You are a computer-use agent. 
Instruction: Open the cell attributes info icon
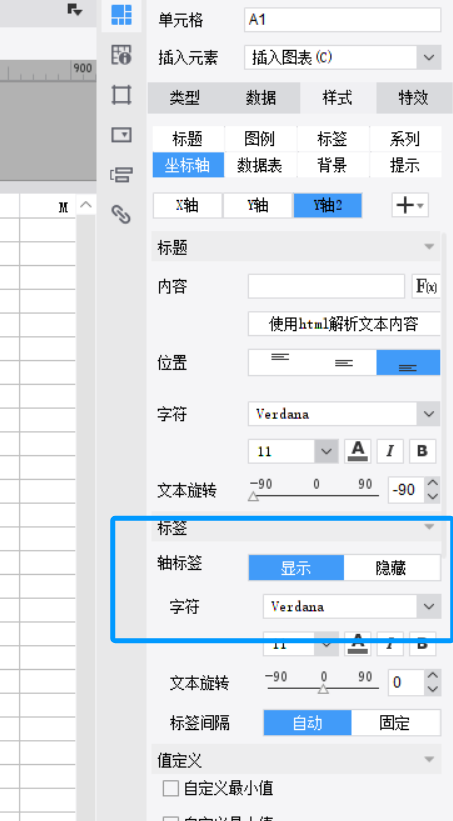click(121, 54)
